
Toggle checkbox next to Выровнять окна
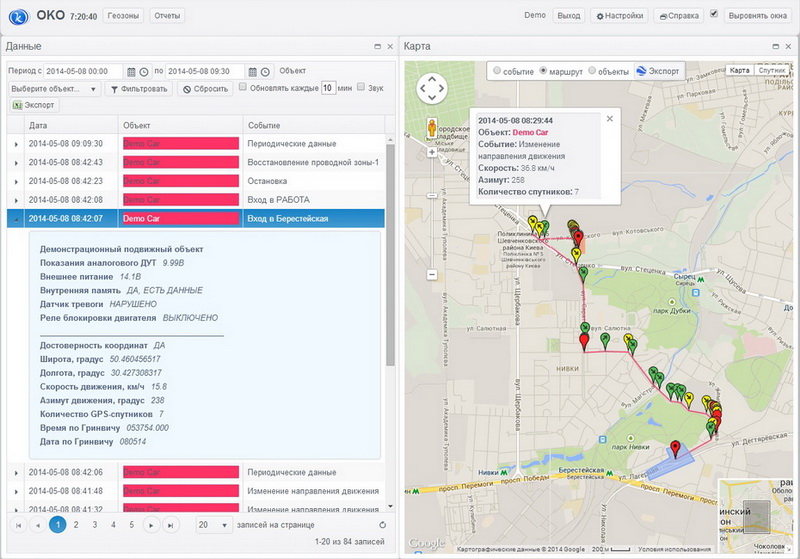714,14
